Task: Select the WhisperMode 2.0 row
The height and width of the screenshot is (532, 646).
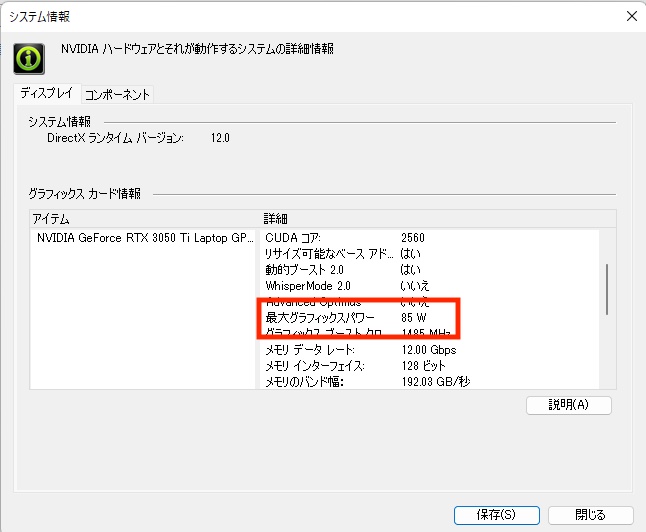Action: 428,286
